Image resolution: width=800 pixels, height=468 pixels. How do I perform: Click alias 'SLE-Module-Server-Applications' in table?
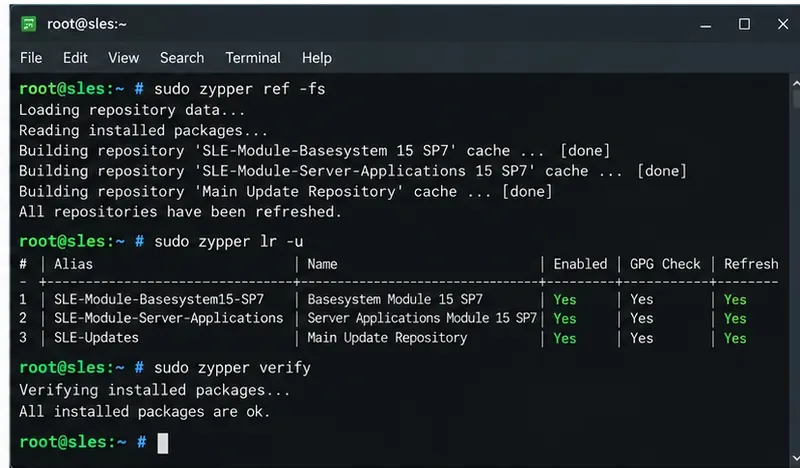tap(168, 318)
